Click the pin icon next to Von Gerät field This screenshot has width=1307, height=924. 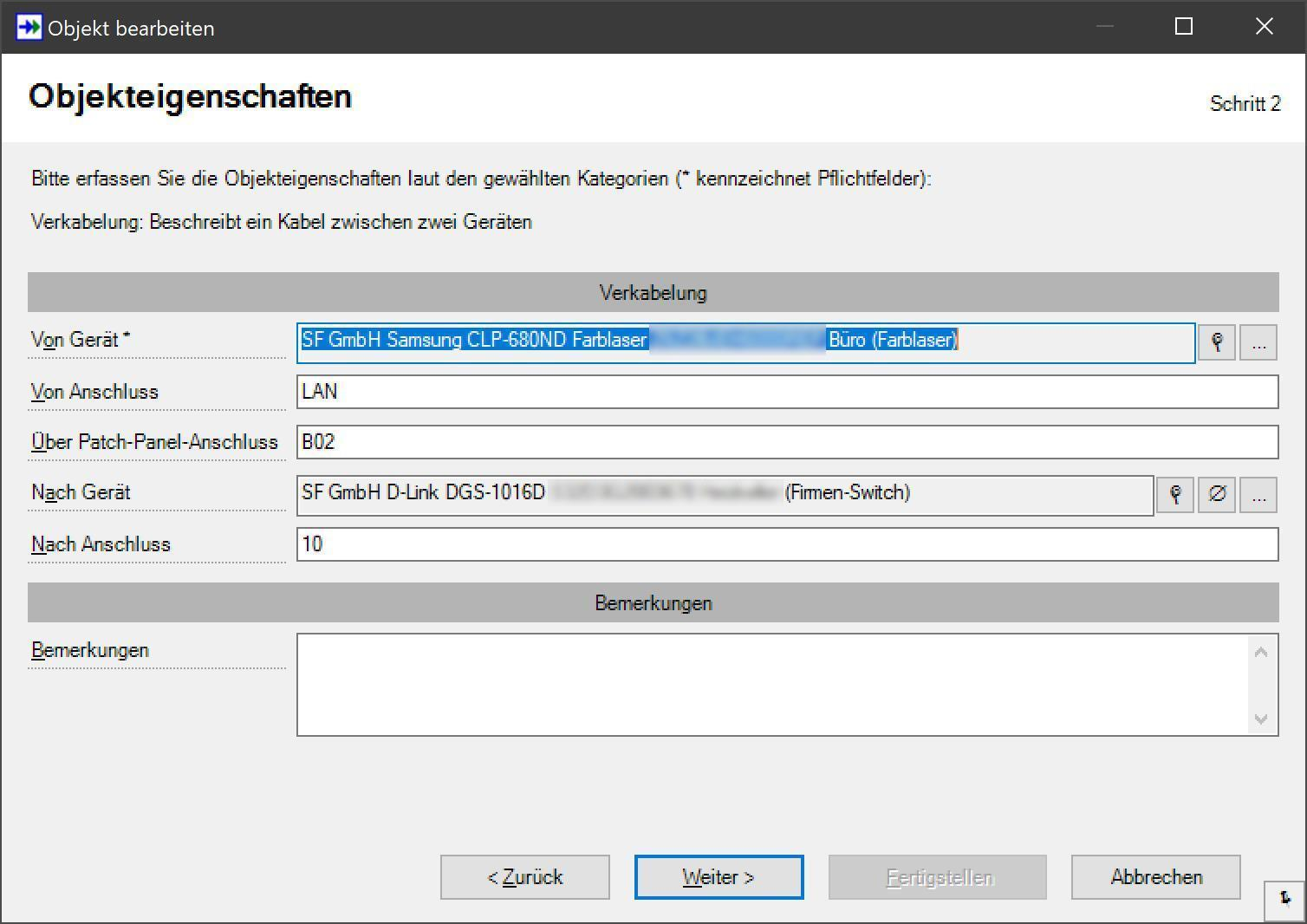coord(1217,342)
